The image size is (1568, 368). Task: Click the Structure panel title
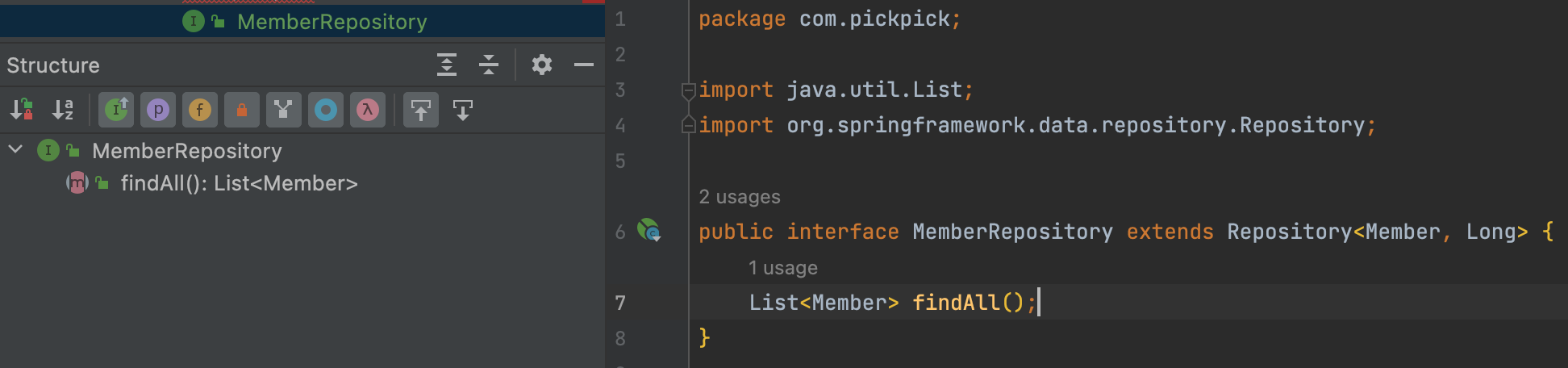click(x=53, y=65)
